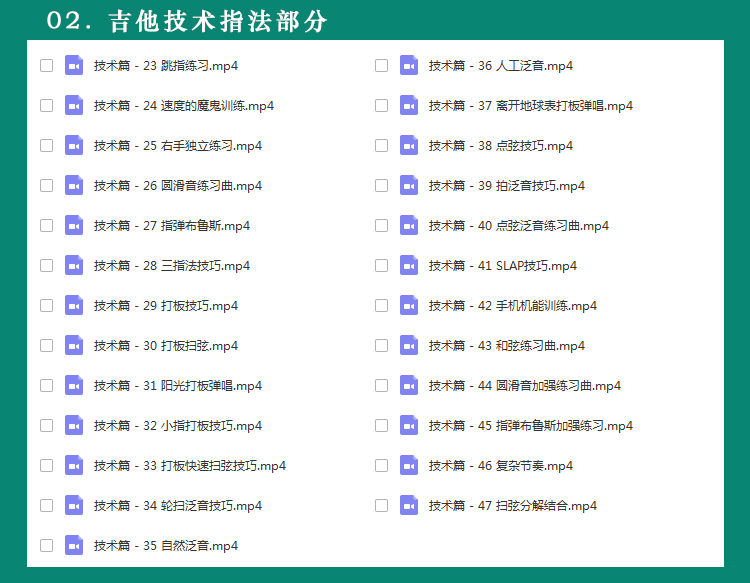Click video file icon beside 30 打板扫弦.mp4
Screen dimensions: 750x583
[x=74, y=346]
